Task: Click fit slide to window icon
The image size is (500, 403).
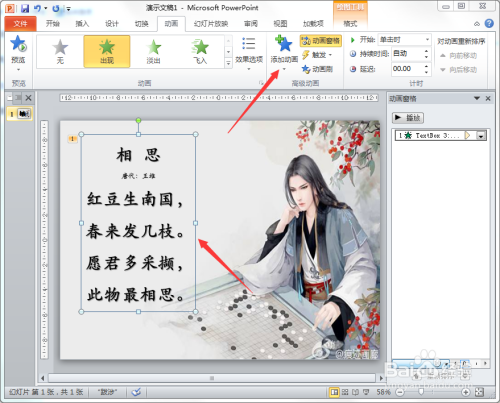Action: 479,392
